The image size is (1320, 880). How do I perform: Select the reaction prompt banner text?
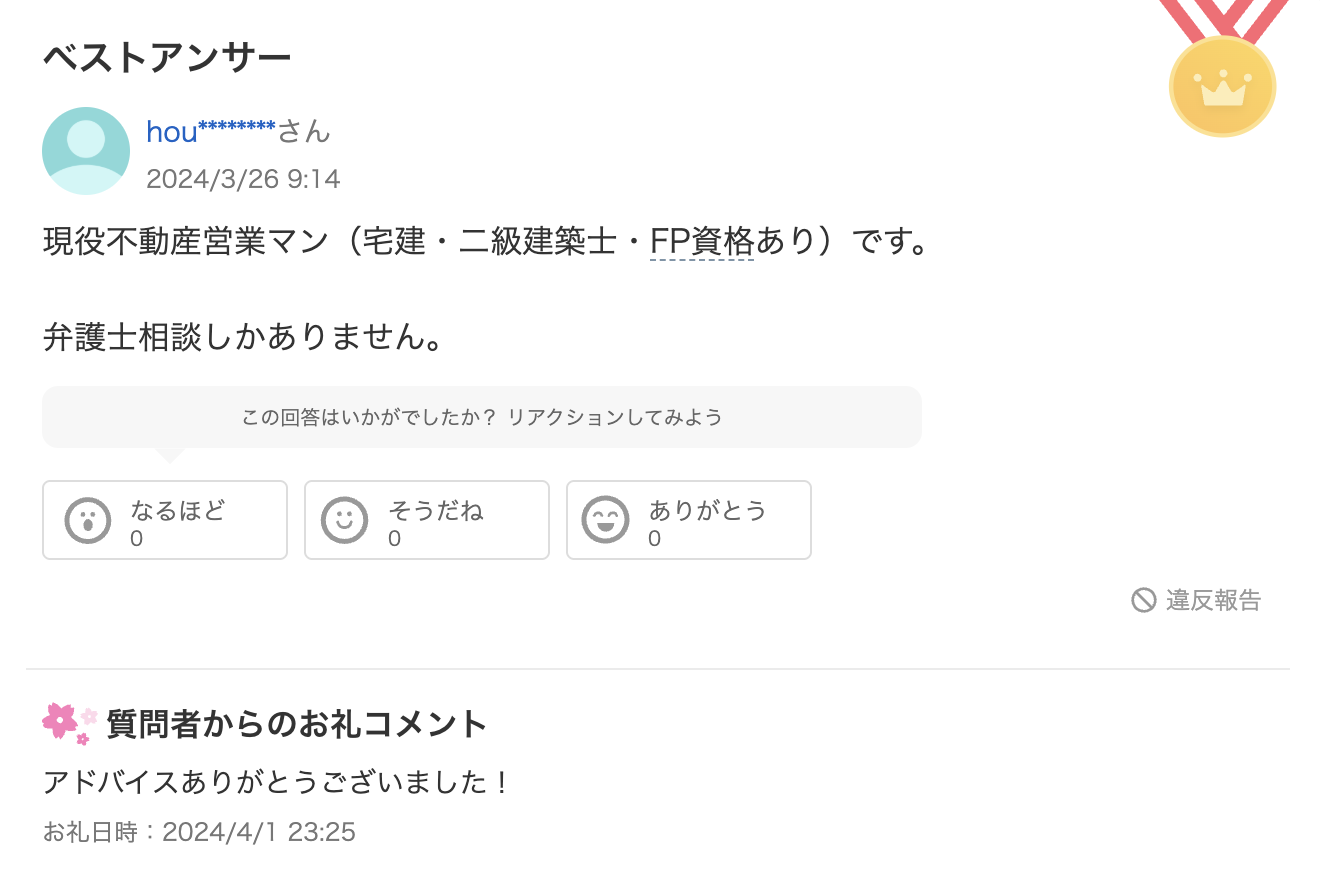point(481,416)
